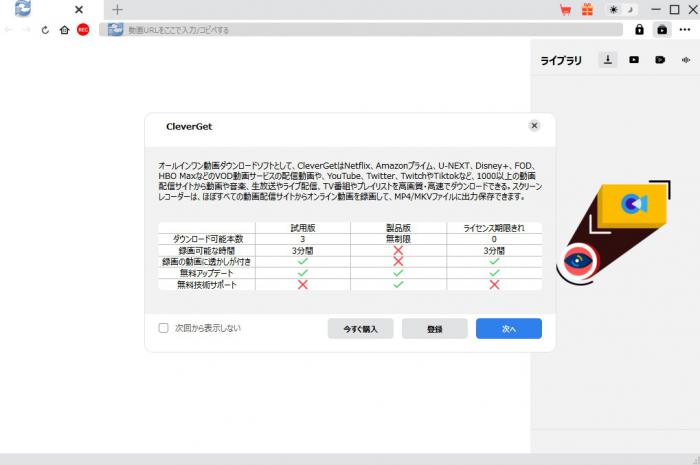
Task: Click the 無制限 cell in table
Action: click(x=398, y=239)
